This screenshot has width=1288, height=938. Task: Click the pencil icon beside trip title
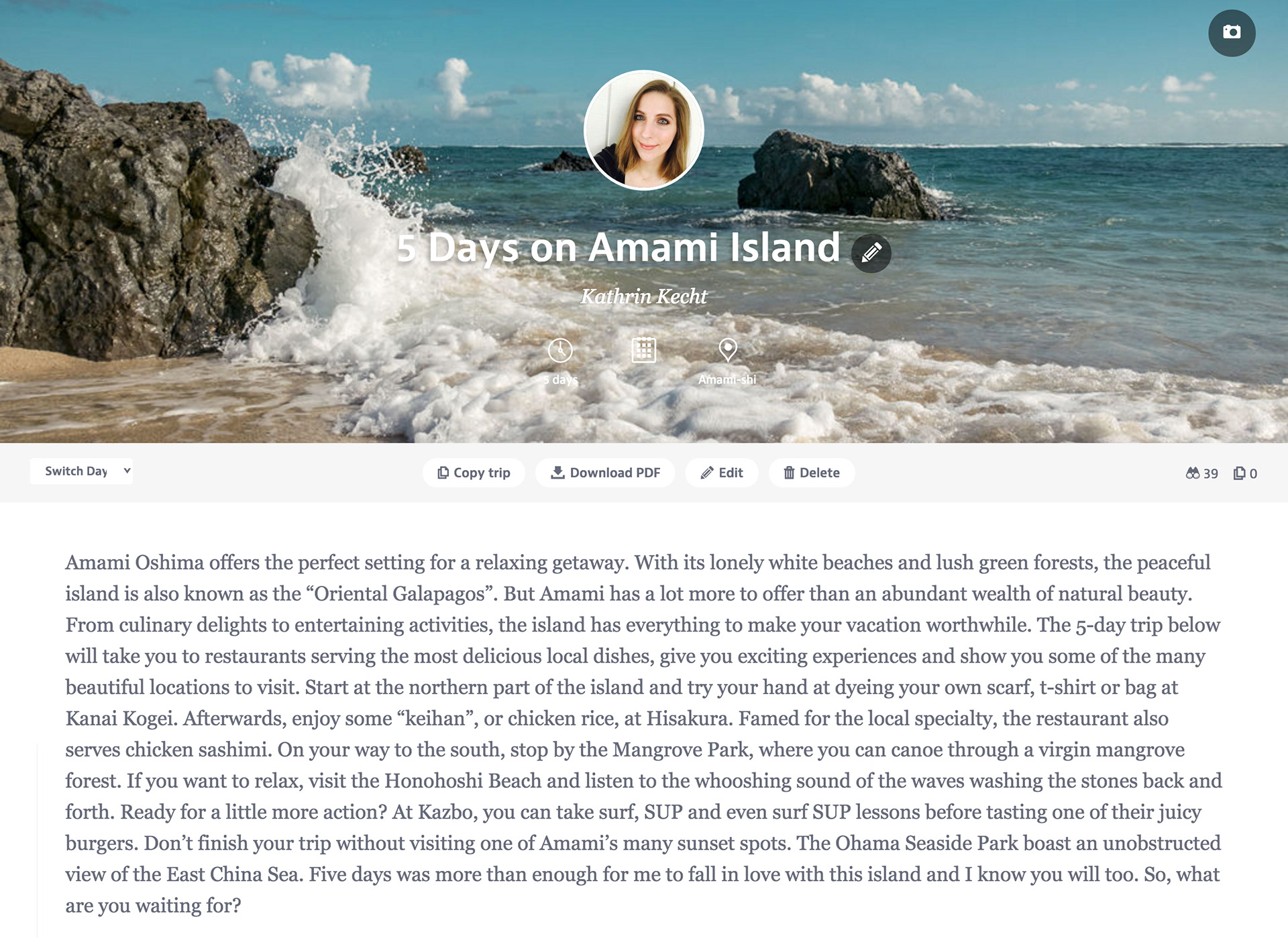(871, 253)
